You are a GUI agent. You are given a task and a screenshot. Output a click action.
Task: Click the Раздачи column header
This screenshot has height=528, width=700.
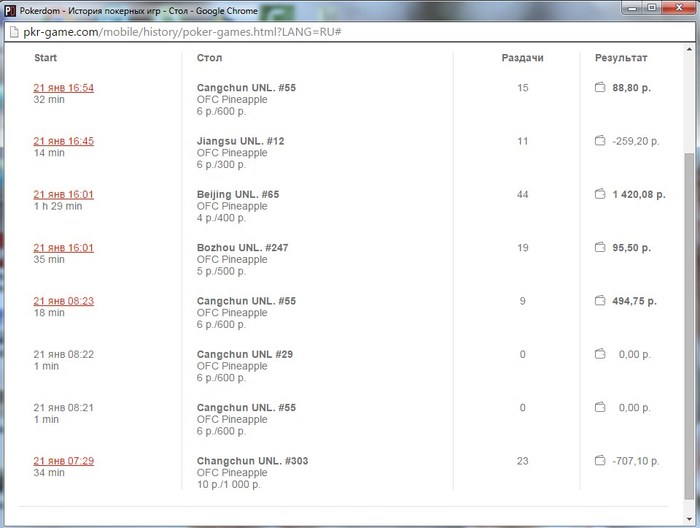(x=522, y=58)
